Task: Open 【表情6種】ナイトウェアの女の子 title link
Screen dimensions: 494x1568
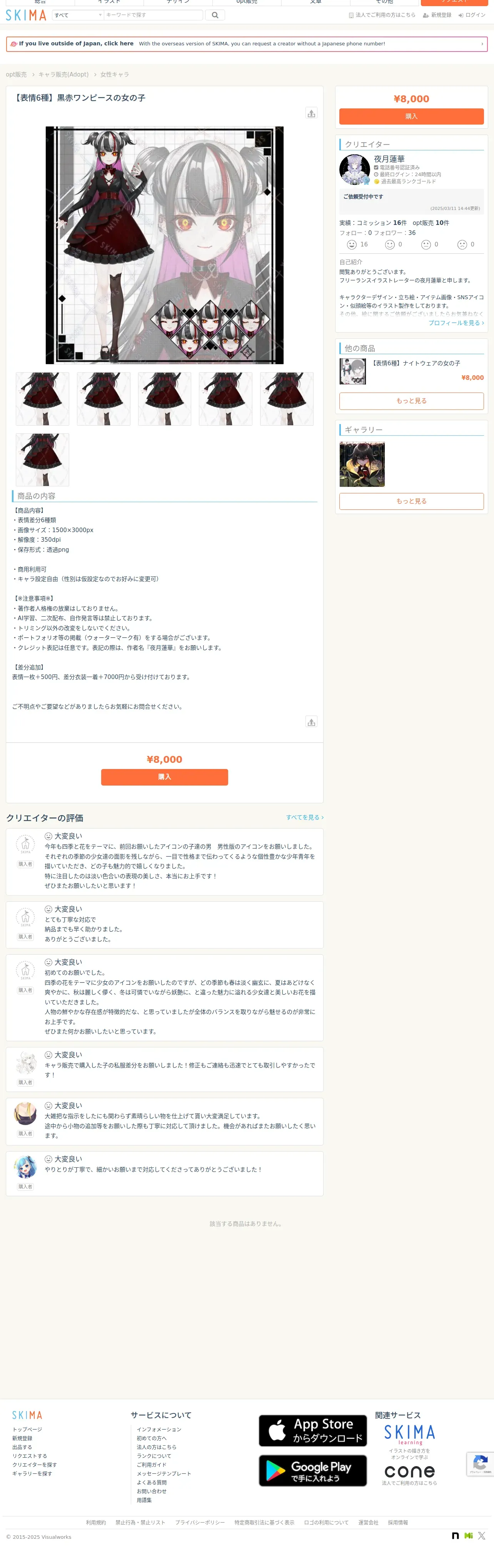Action: click(x=416, y=363)
